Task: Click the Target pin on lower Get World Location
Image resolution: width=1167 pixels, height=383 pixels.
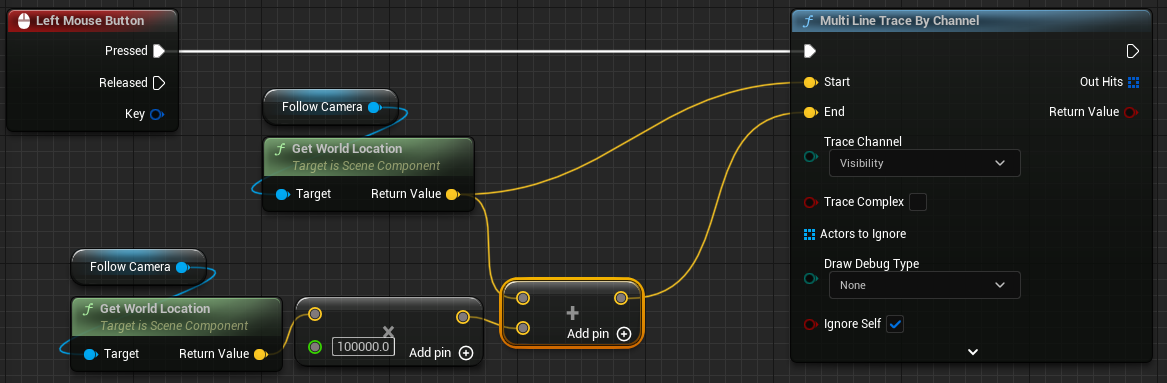Action: point(90,354)
